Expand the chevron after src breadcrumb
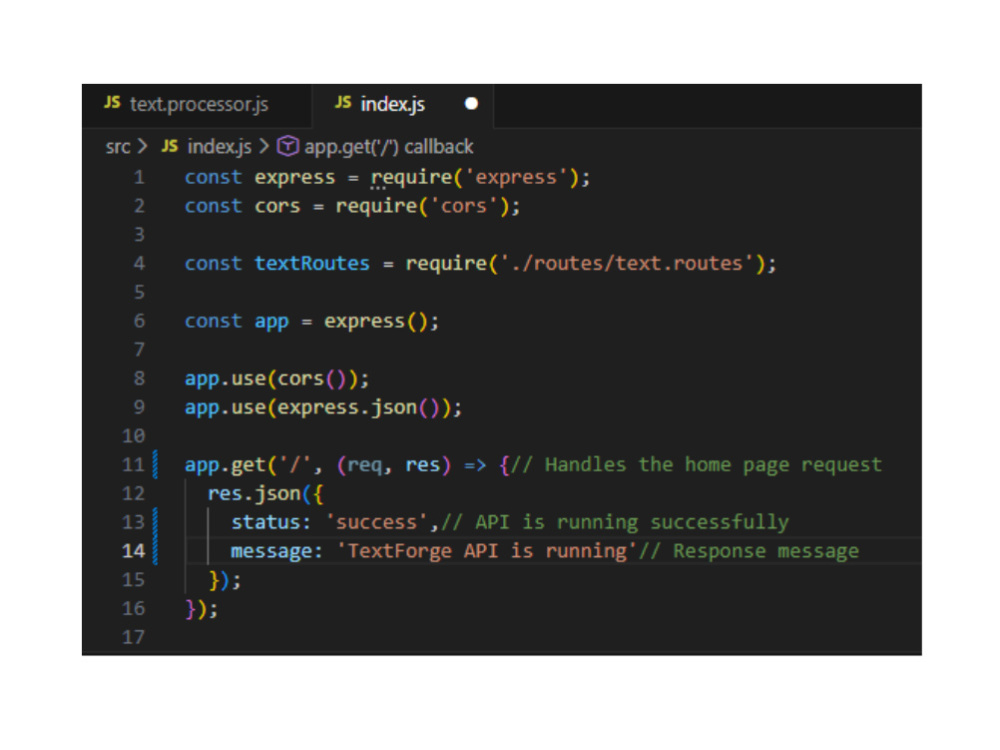The height and width of the screenshot is (750, 1000). click(x=143, y=147)
